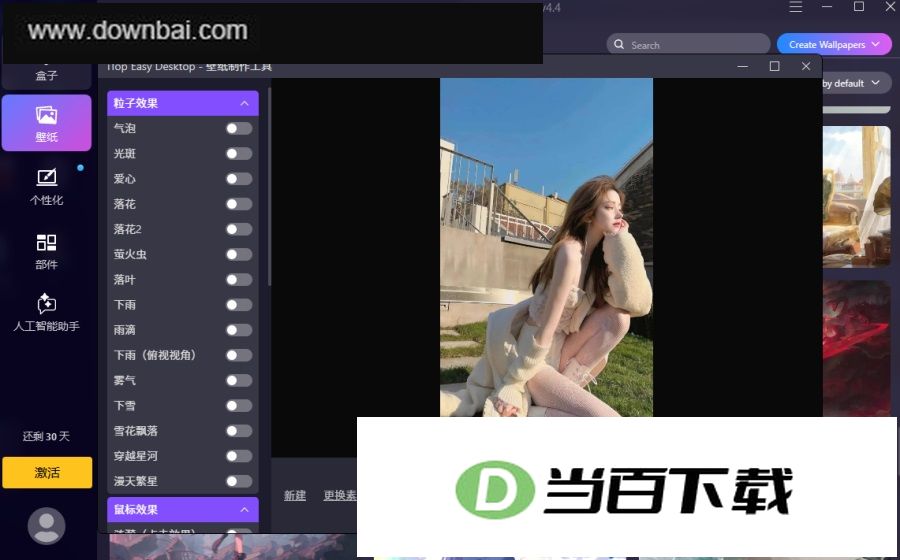Click the effects panel scrollbar
The image size is (900, 560).
point(269,186)
